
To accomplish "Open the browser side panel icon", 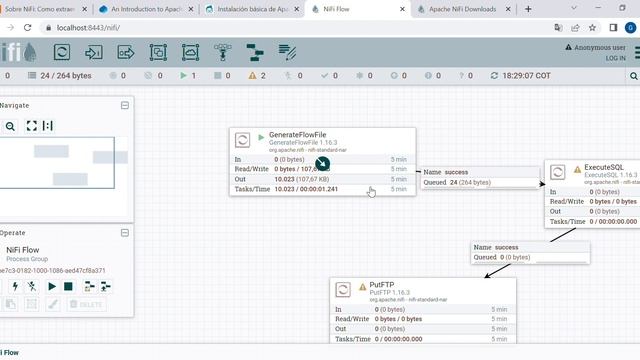I will tap(613, 28).
